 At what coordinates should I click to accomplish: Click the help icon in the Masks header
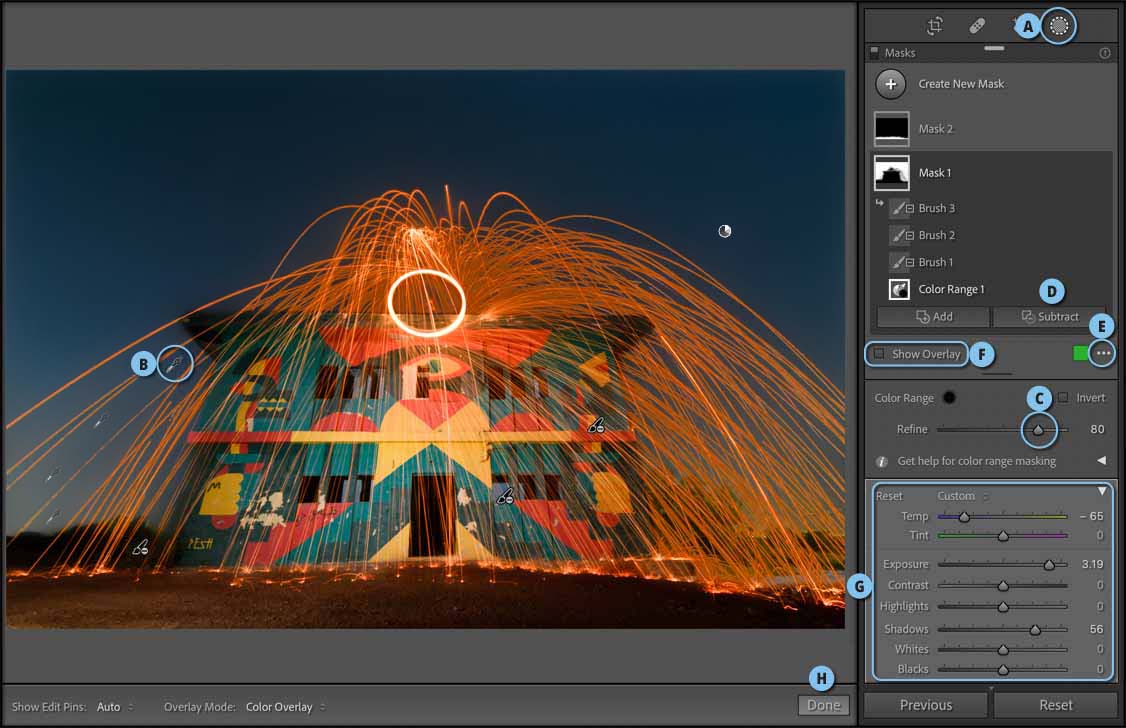pos(1104,53)
